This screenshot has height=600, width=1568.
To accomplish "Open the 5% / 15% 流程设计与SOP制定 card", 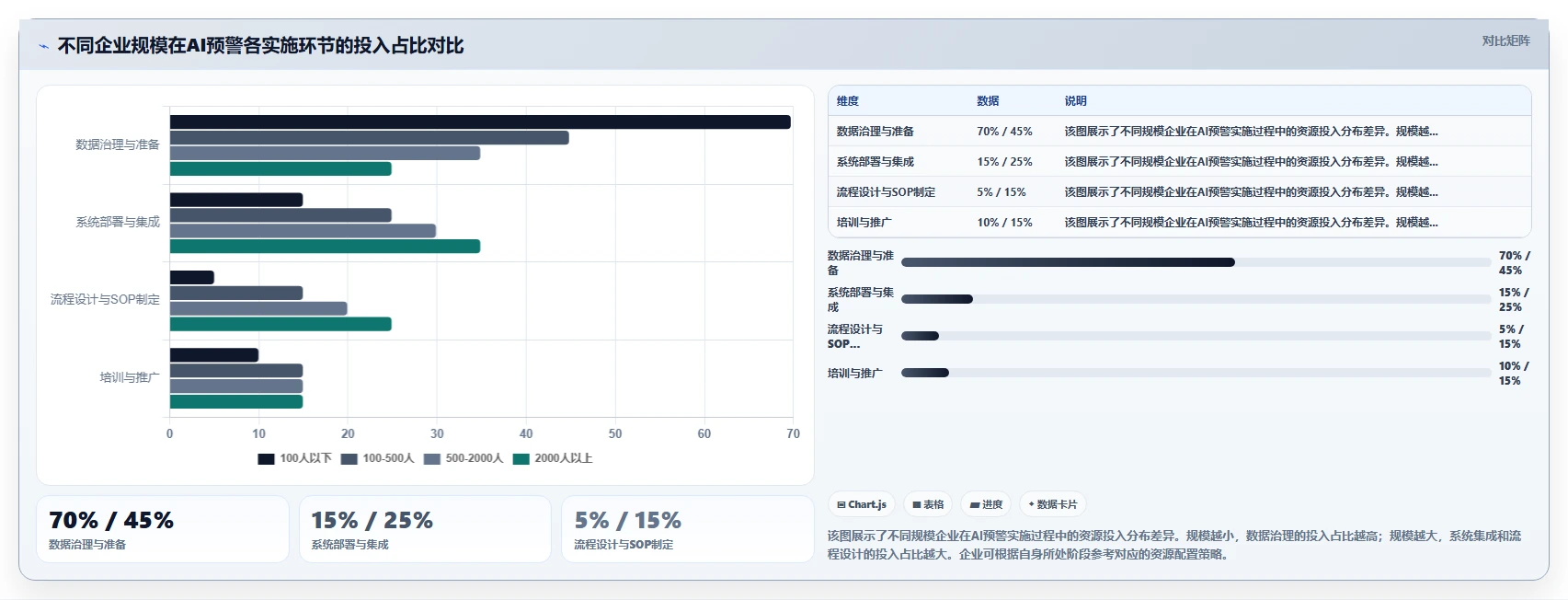I will click(687, 529).
